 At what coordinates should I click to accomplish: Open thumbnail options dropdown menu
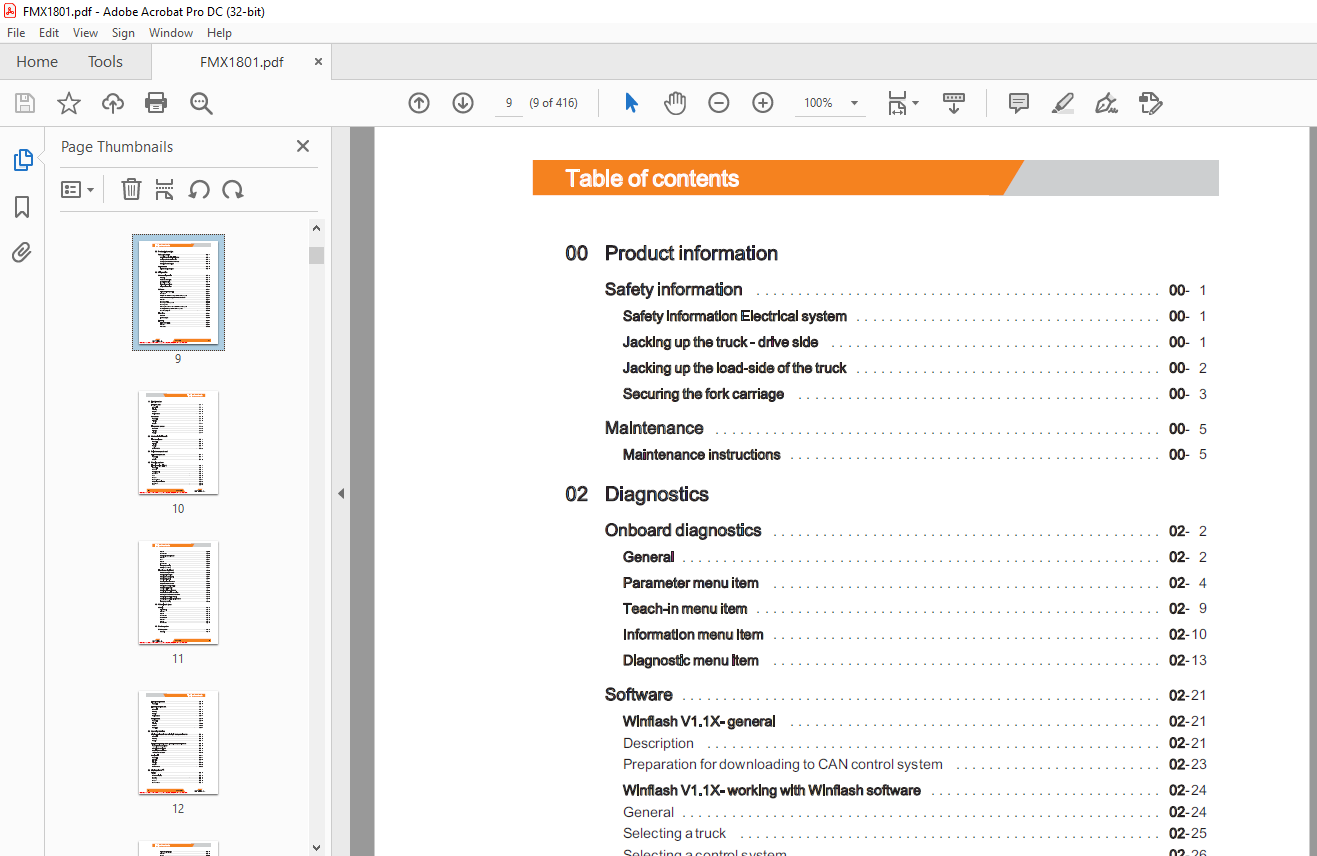coord(78,189)
